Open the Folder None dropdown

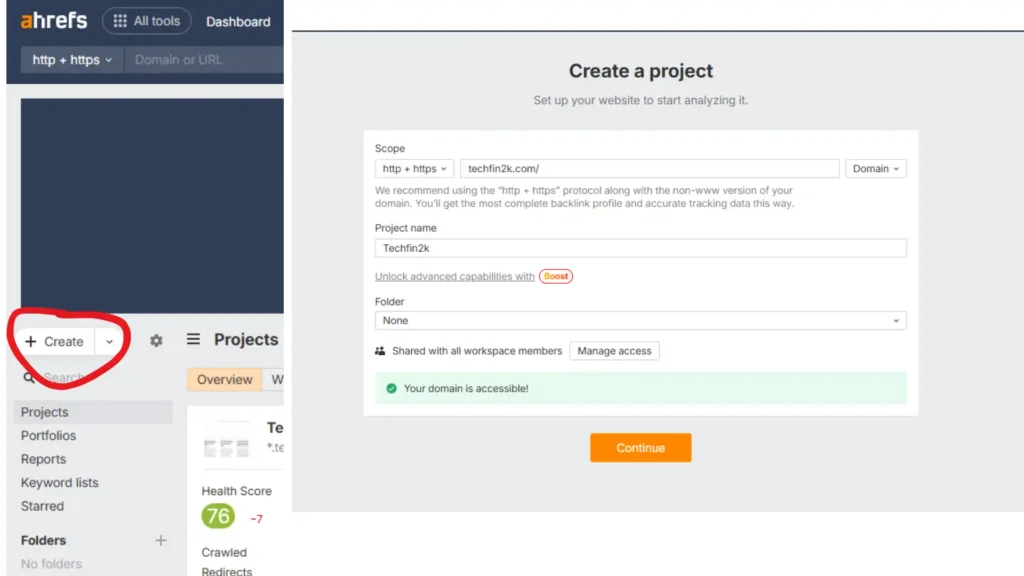point(641,321)
